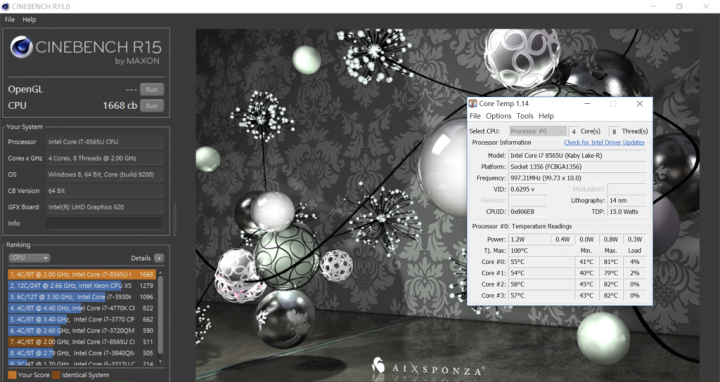Click the TDP value 15.0 Watts
The height and width of the screenshot is (382, 720).
pos(627,212)
